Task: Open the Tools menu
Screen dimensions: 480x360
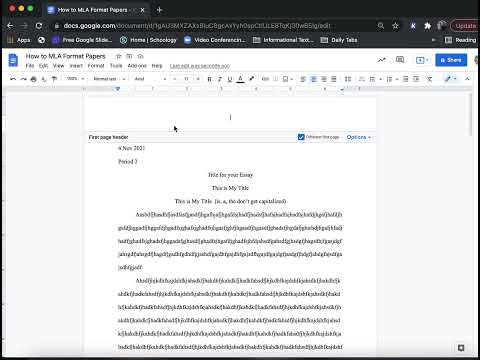Action: click(116, 66)
